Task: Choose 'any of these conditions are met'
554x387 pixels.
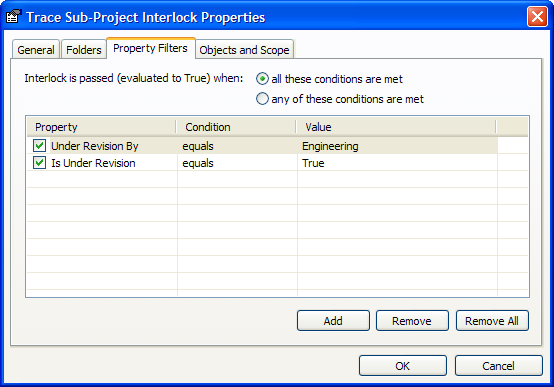Action: (262, 99)
